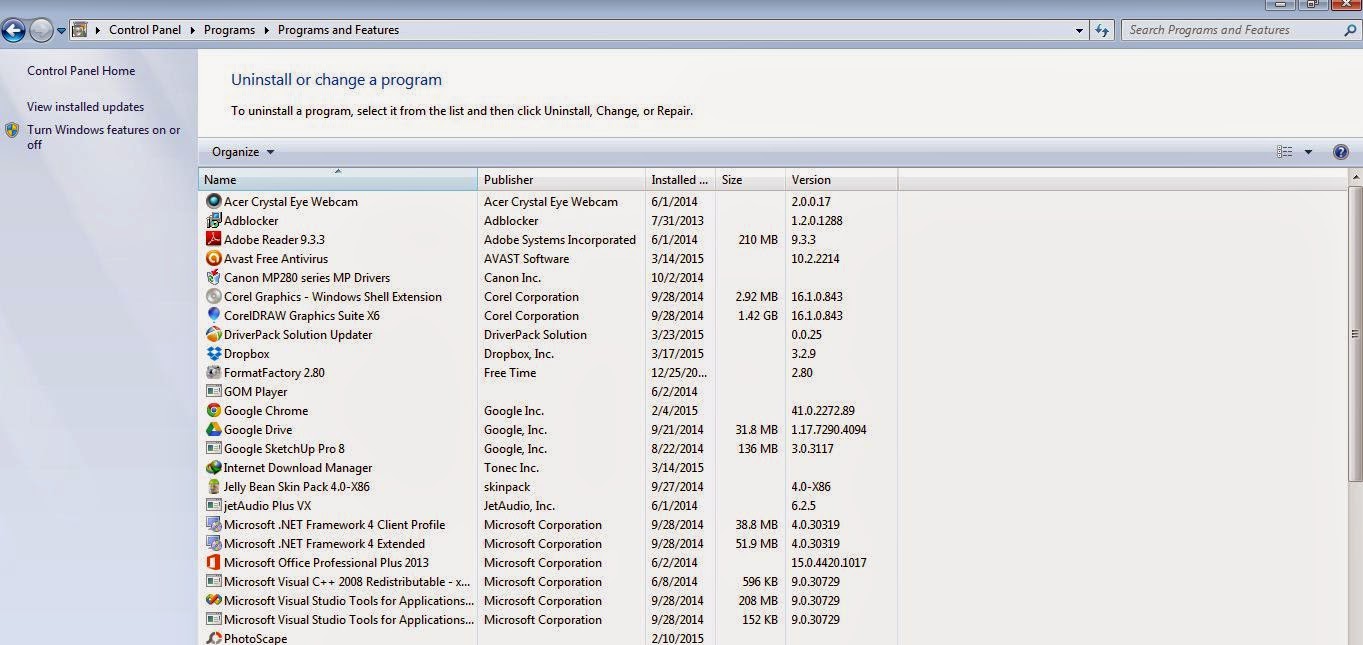The width and height of the screenshot is (1363, 645).
Task: Click the search magnifier icon
Action: click(x=1349, y=30)
